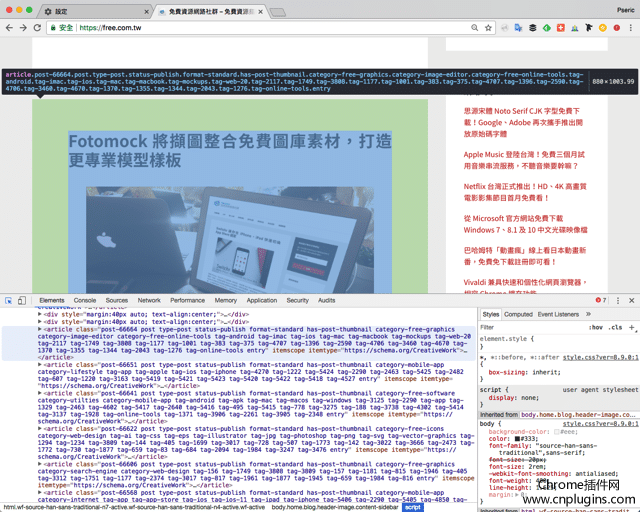
Task: Click the Styles Filter input field
Action: point(533,327)
